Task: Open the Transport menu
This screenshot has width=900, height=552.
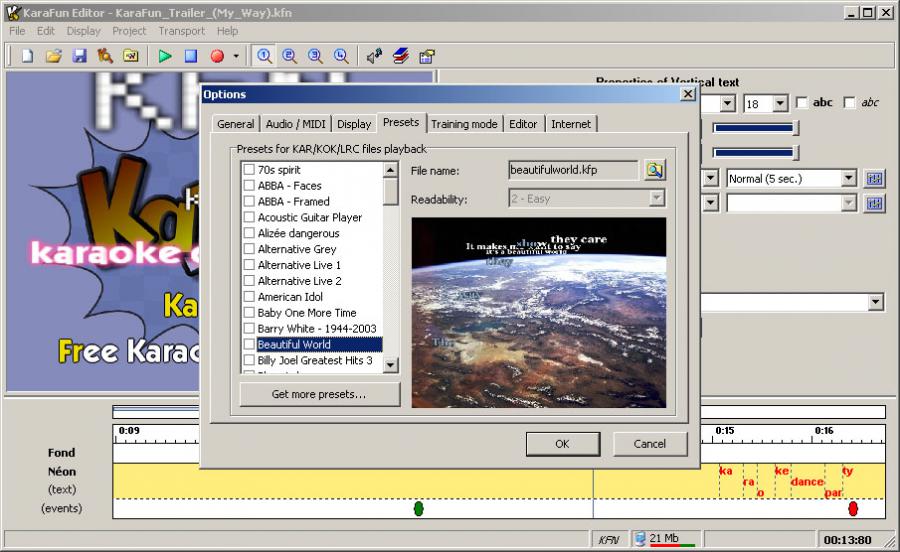Action: [181, 31]
